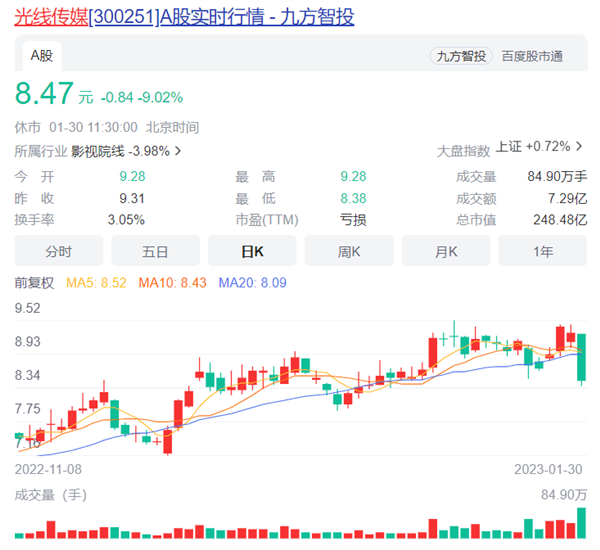The width and height of the screenshot is (600, 550).
Task: Show the 1年 chart range
Action: pos(543,251)
